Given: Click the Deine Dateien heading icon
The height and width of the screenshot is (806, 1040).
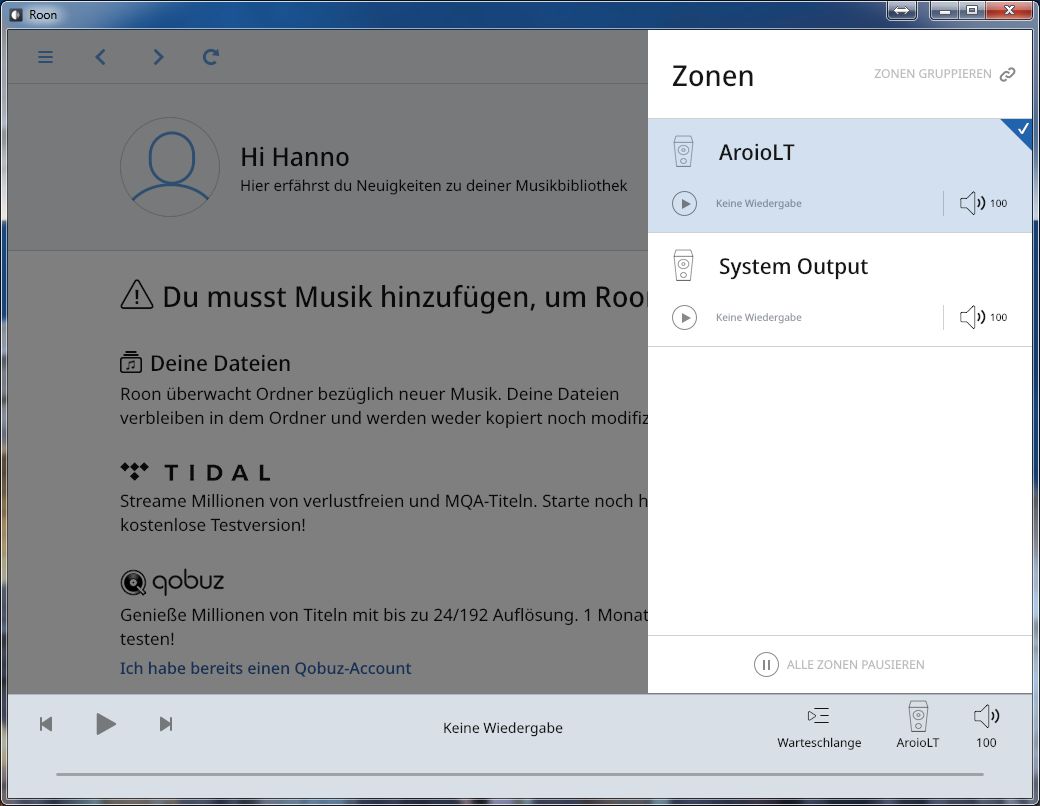Looking at the screenshot, I should point(131,362).
